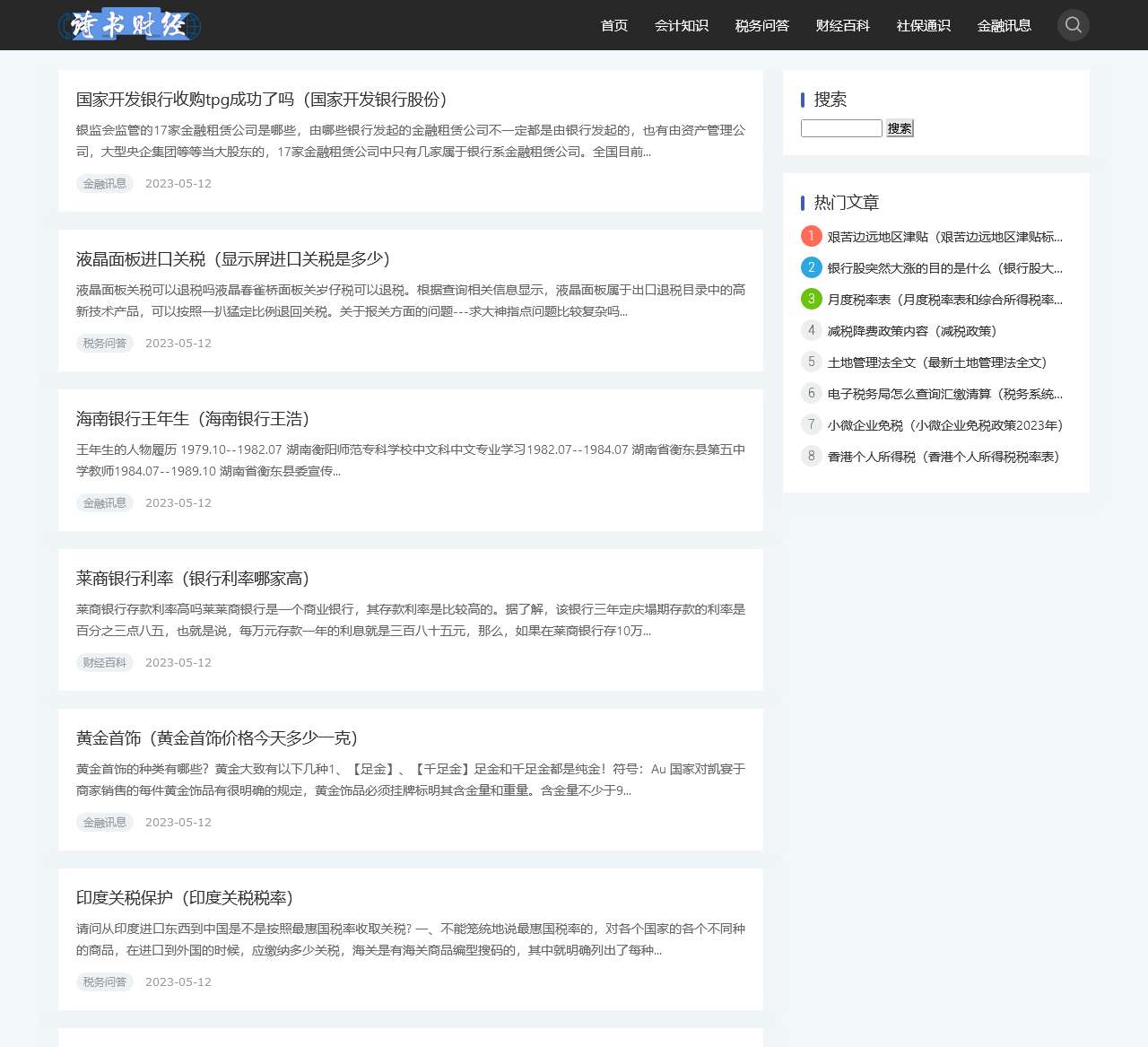
Task: Click the excerpt starting 液晶面板关税可以退税吗
Action: pos(411,301)
